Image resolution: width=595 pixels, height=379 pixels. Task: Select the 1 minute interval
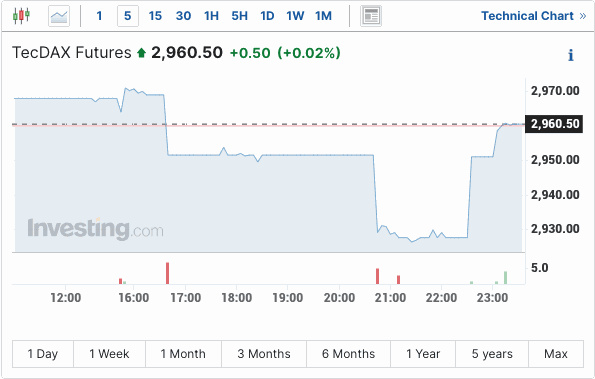99,16
